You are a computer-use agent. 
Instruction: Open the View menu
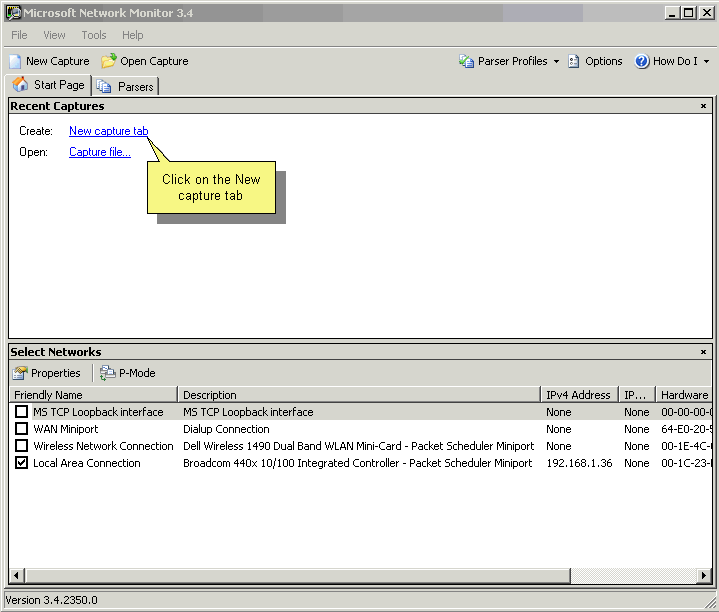pos(54,35)
